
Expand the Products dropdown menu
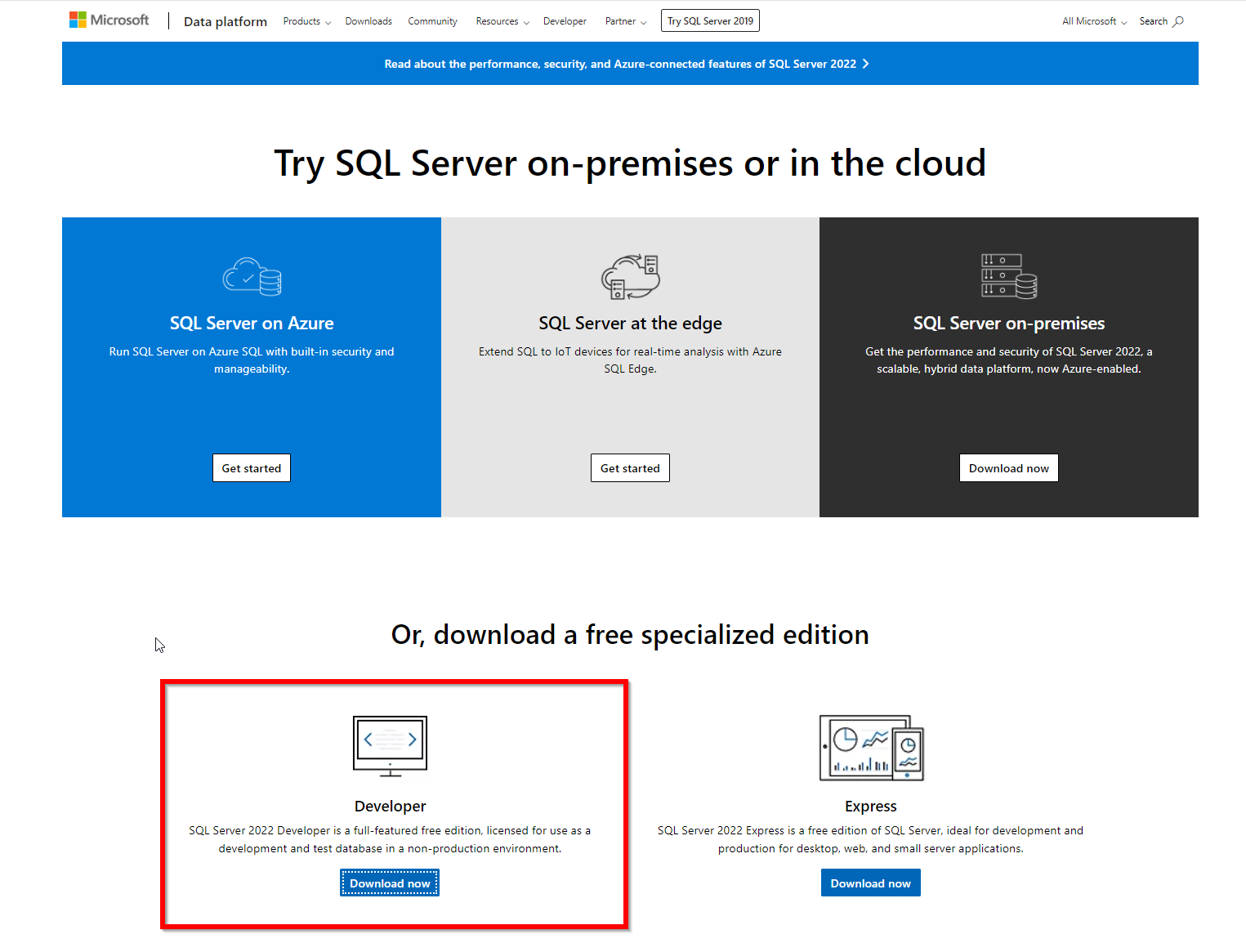tap(307, 21)
